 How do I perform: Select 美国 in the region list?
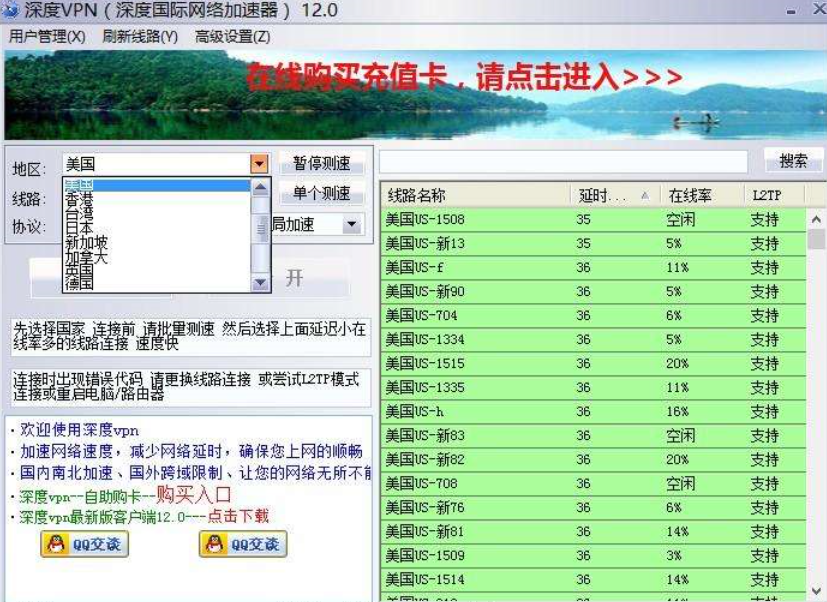(156, 185)
